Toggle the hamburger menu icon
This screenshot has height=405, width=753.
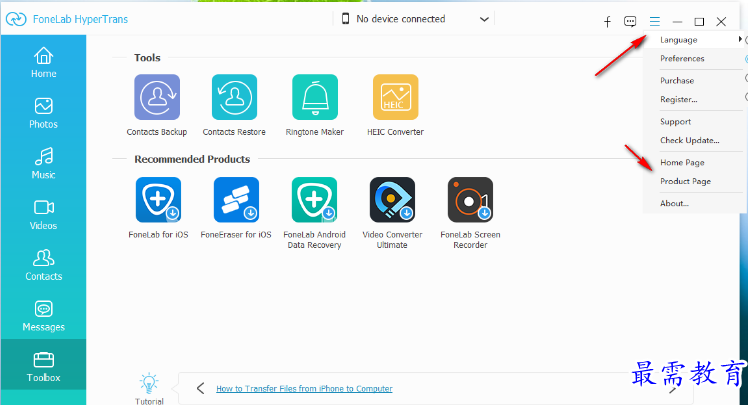[655, 22]
